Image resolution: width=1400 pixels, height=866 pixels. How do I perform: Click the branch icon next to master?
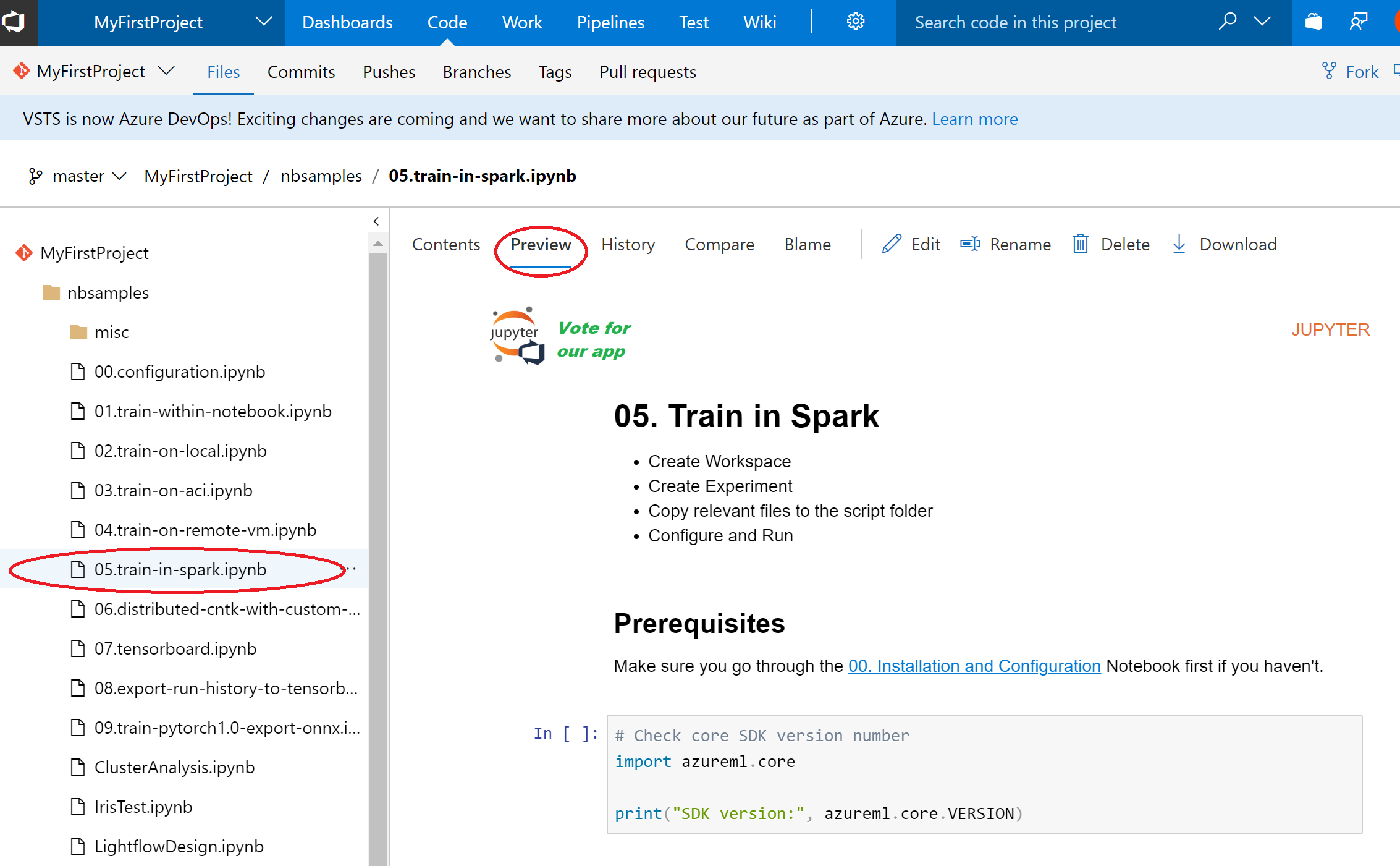[x=35, y=176]
